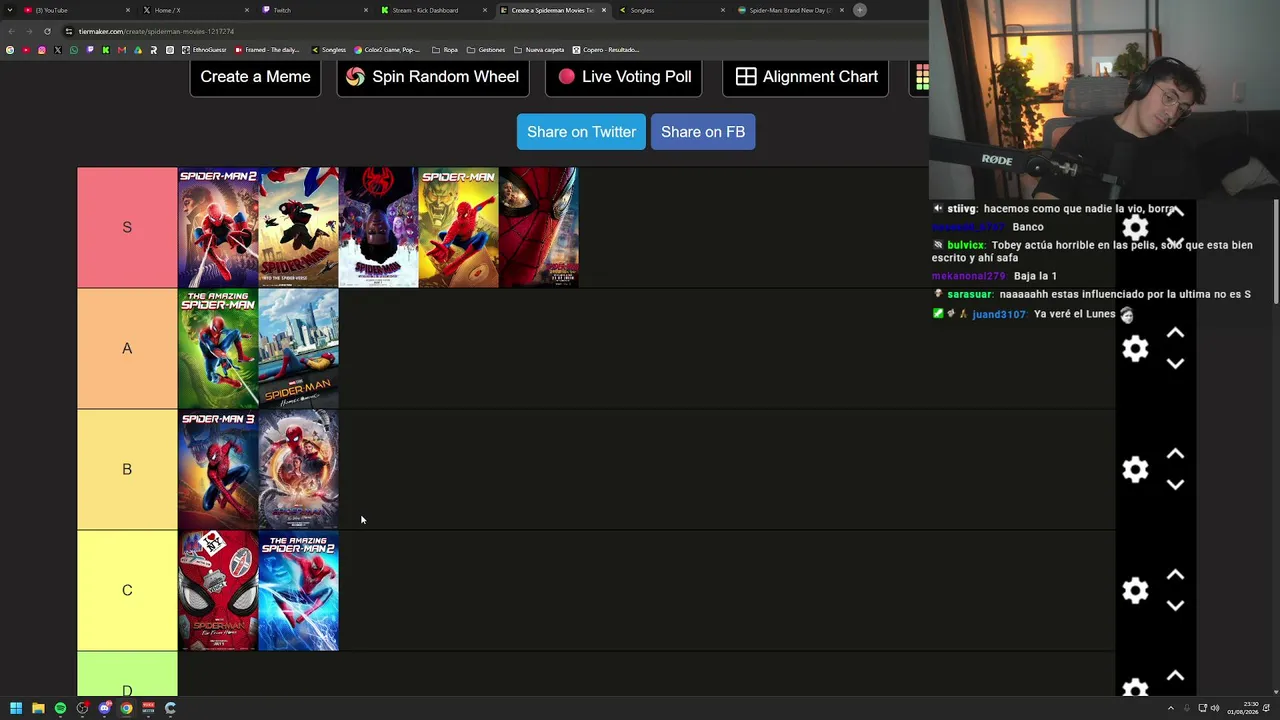The height and width of the screenshot is (720, 1280).
Task: Select the A tier label cell
Action: (127, 349)
